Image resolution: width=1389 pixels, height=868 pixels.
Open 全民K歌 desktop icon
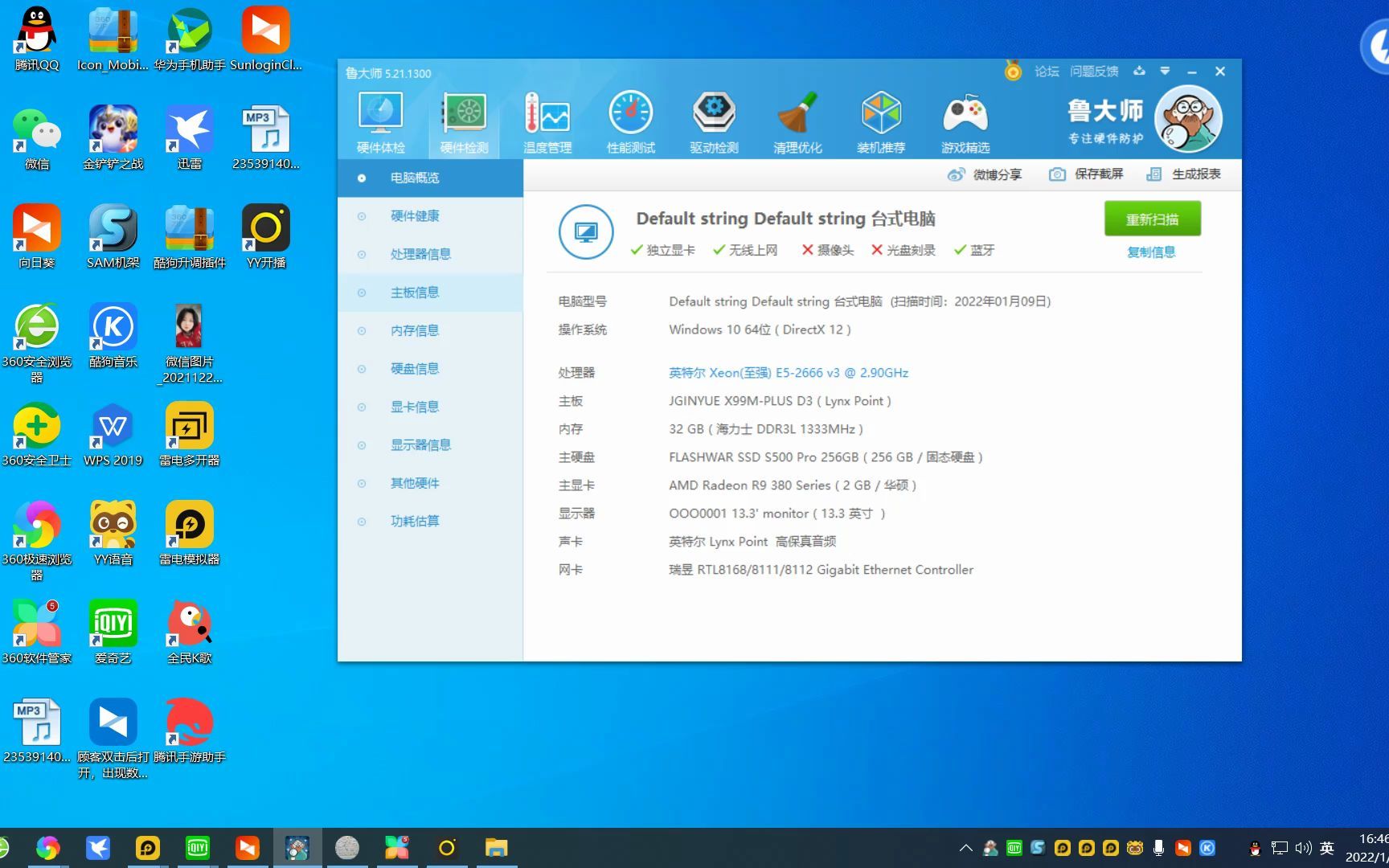190,632
